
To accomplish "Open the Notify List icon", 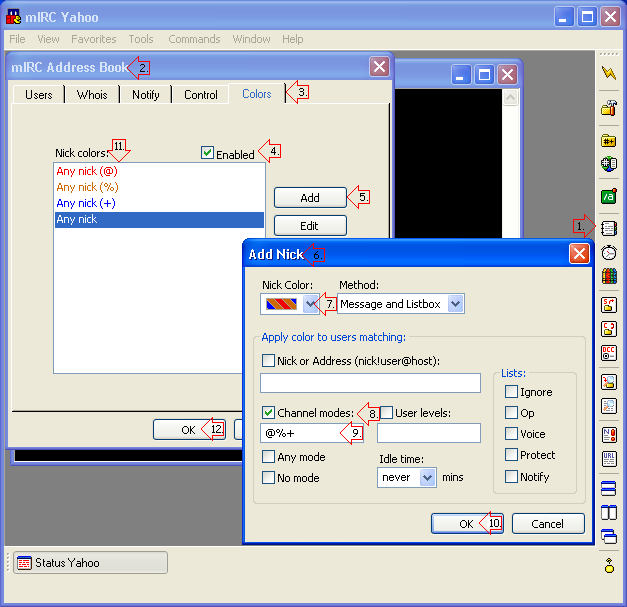I will pos(609,435).
